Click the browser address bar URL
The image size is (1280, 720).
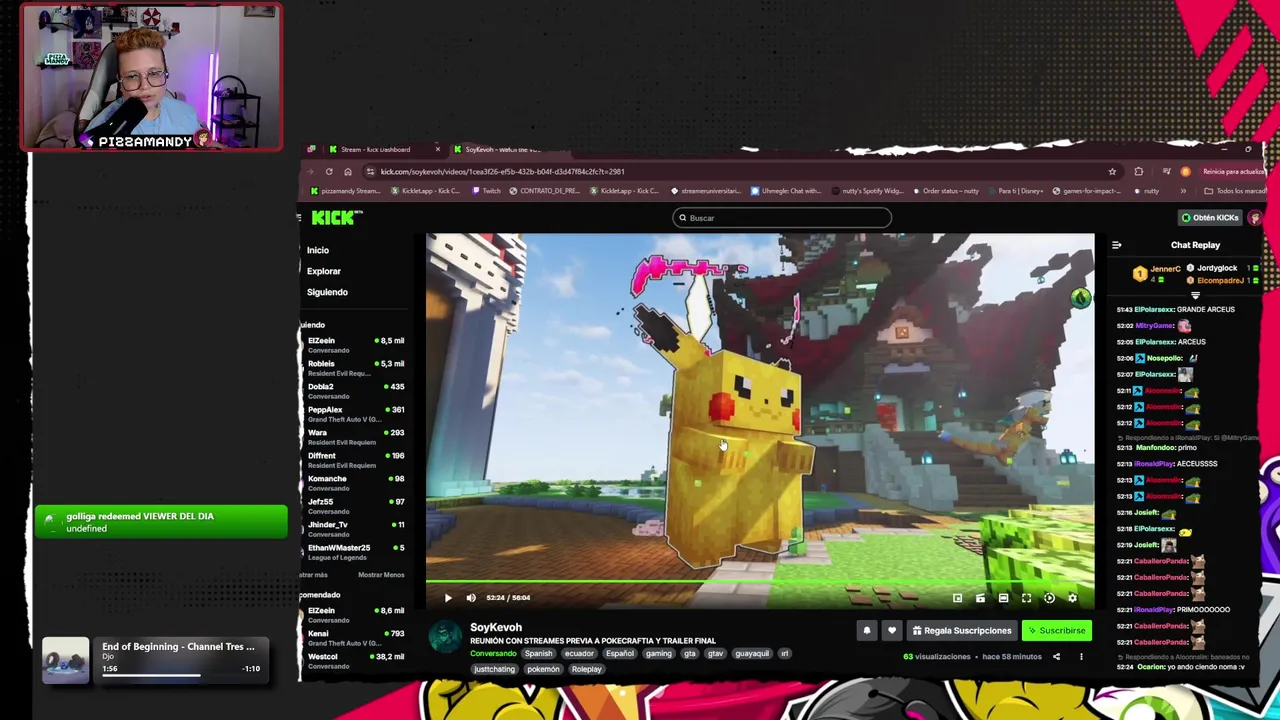(x=502, y=172)
